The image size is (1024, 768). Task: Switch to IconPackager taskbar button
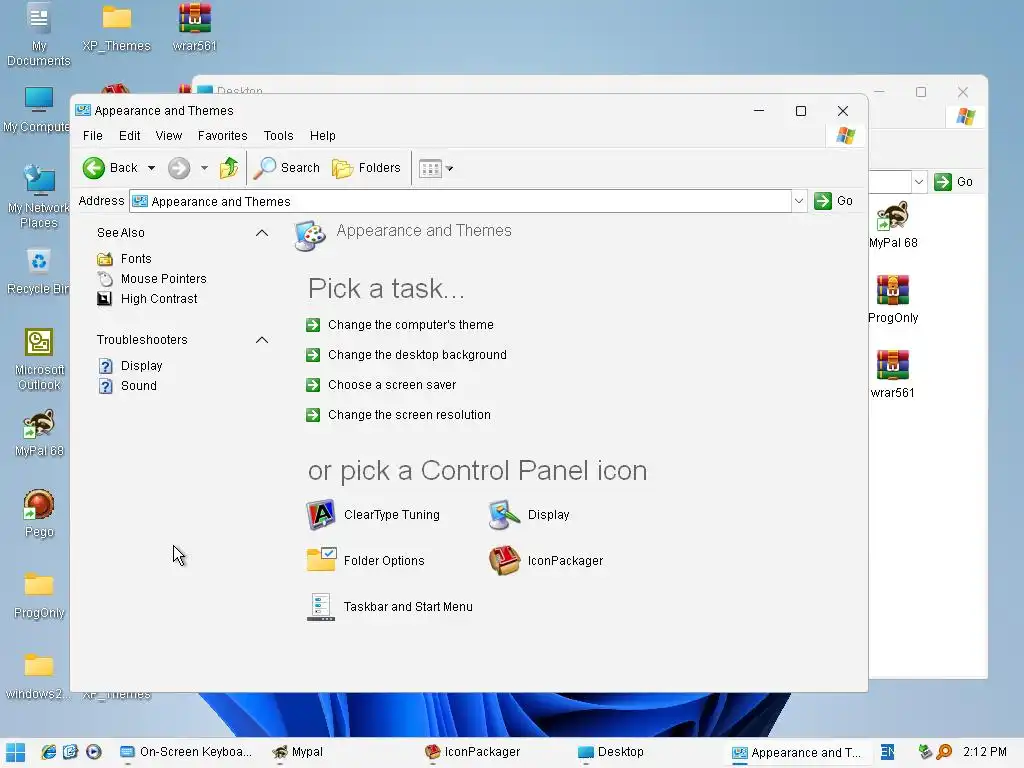(472, 752)
